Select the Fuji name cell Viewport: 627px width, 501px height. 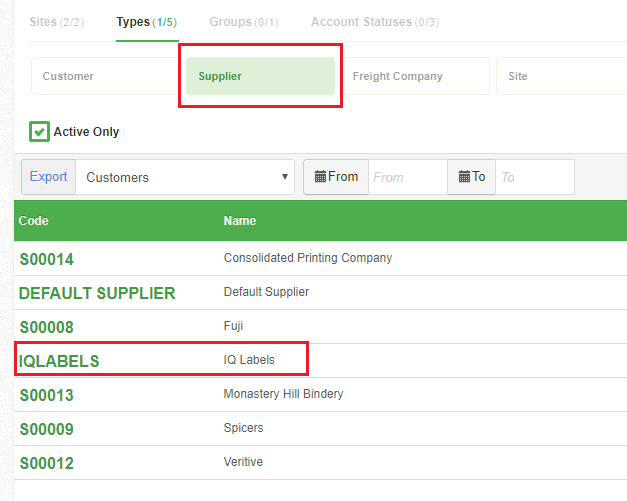[x=234, y=326]
